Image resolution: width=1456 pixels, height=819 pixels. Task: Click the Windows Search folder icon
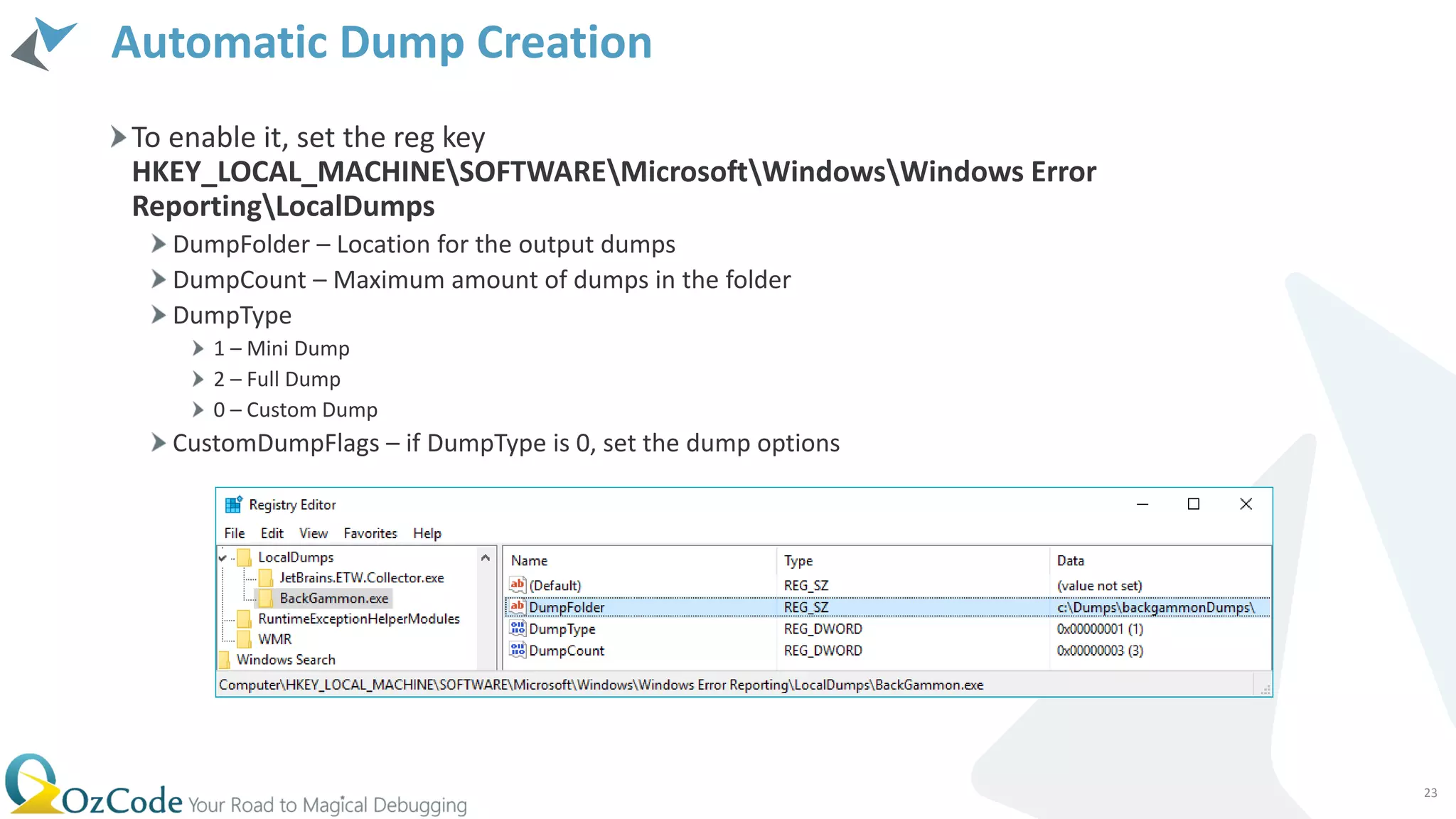(224, 660)
